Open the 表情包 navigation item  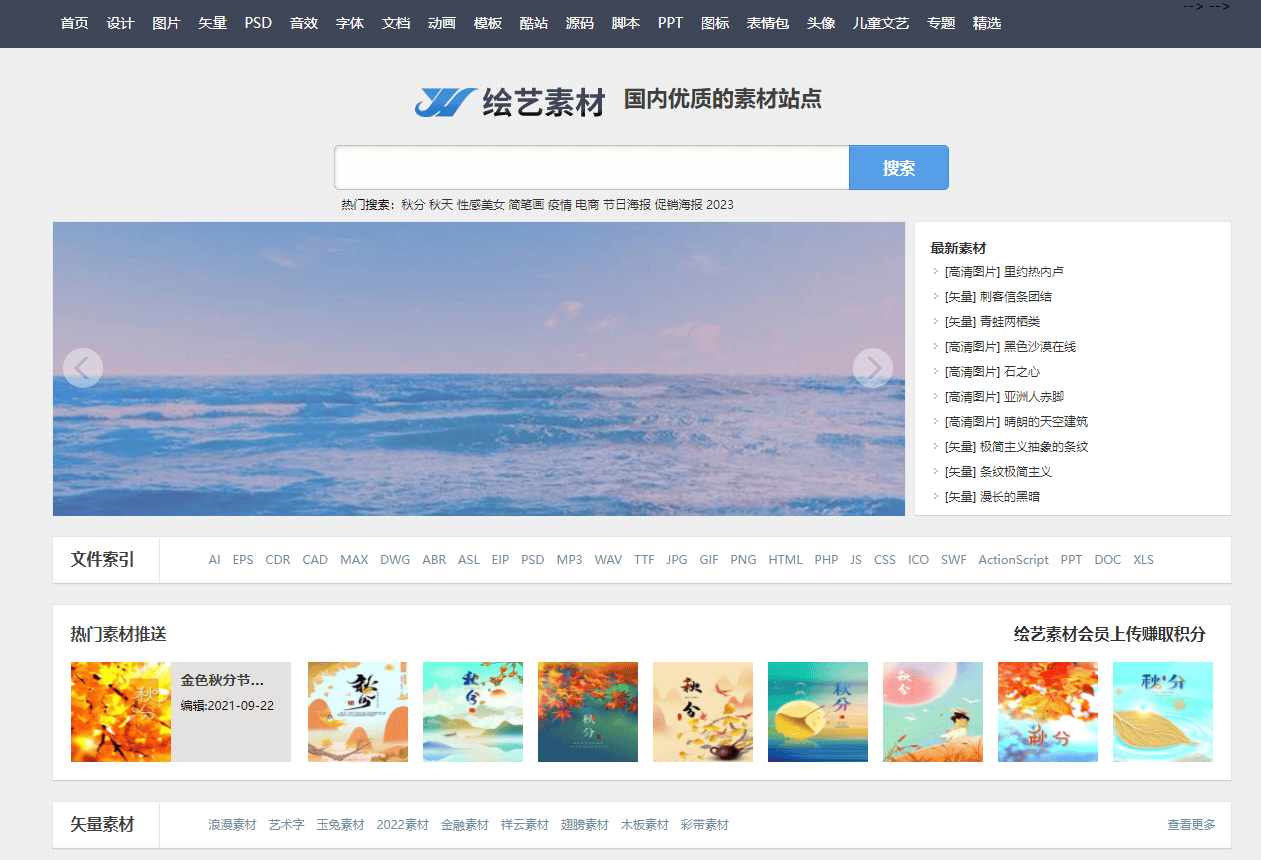[x=767, y=23]
